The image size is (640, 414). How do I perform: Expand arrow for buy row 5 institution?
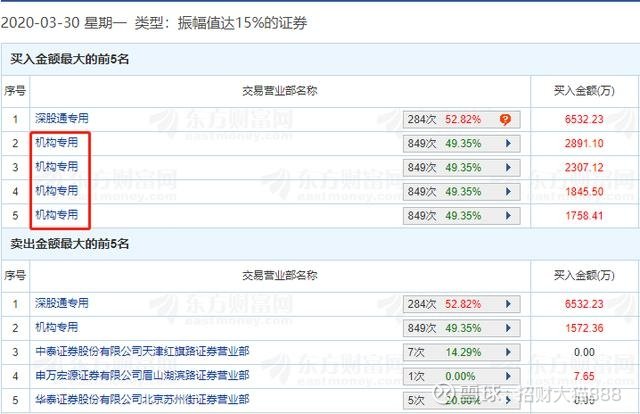pos(508,216)
